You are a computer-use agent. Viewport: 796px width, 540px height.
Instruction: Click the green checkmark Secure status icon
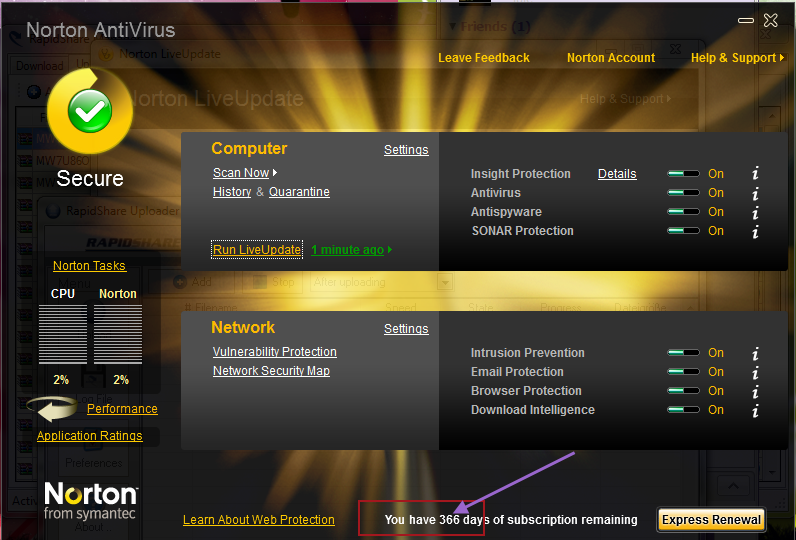[90, 111]
